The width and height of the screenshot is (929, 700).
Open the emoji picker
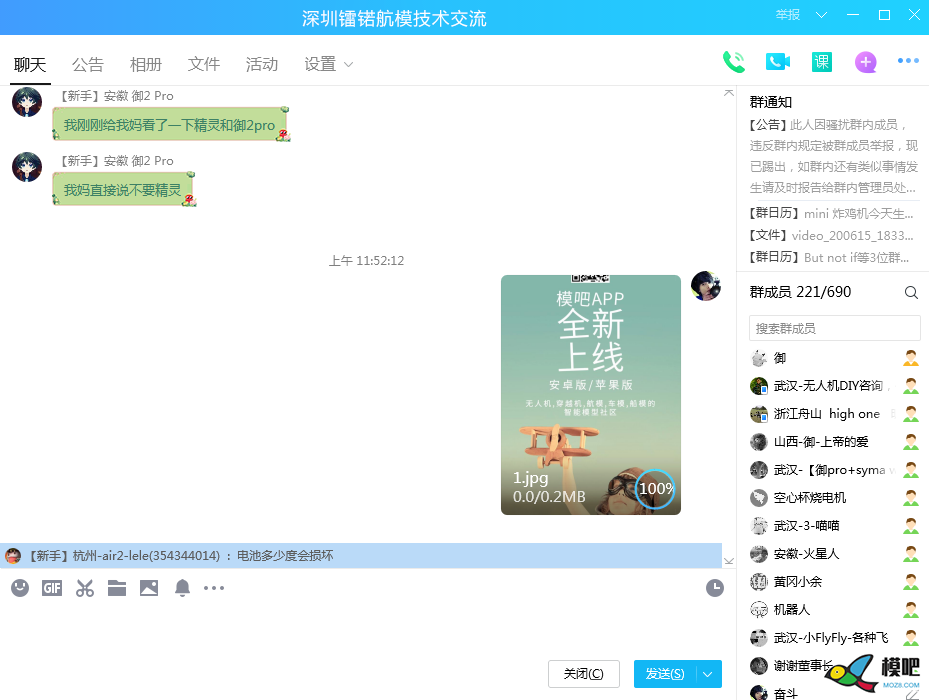coord(20,588)
